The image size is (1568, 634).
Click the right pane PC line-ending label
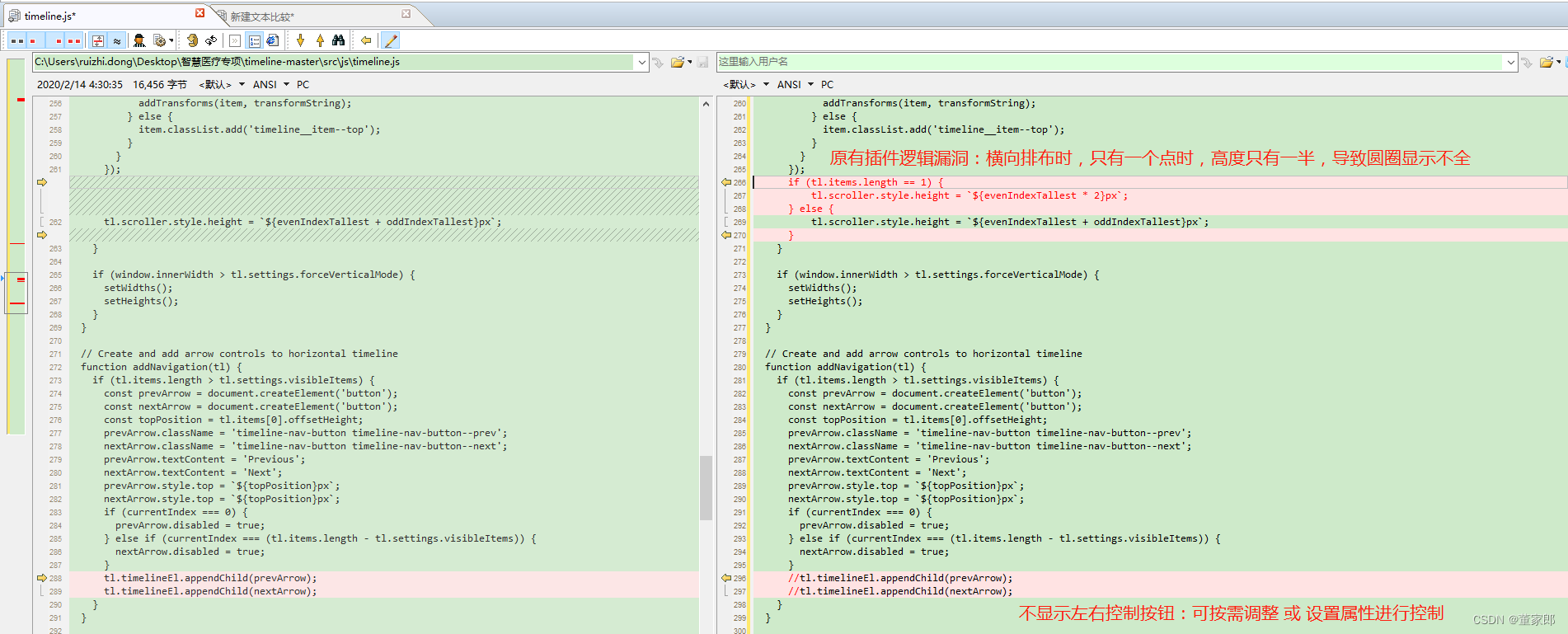pos(827,85)
